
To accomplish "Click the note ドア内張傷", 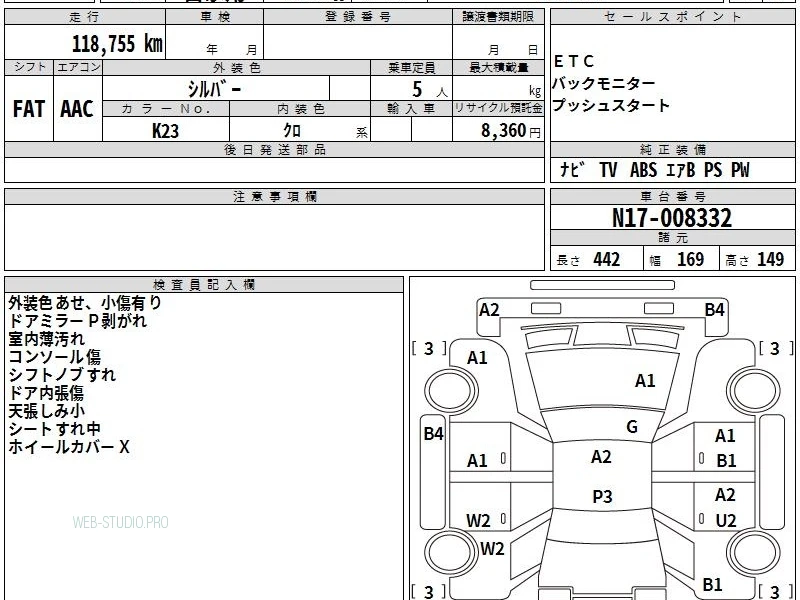I will tap(46, 393).
